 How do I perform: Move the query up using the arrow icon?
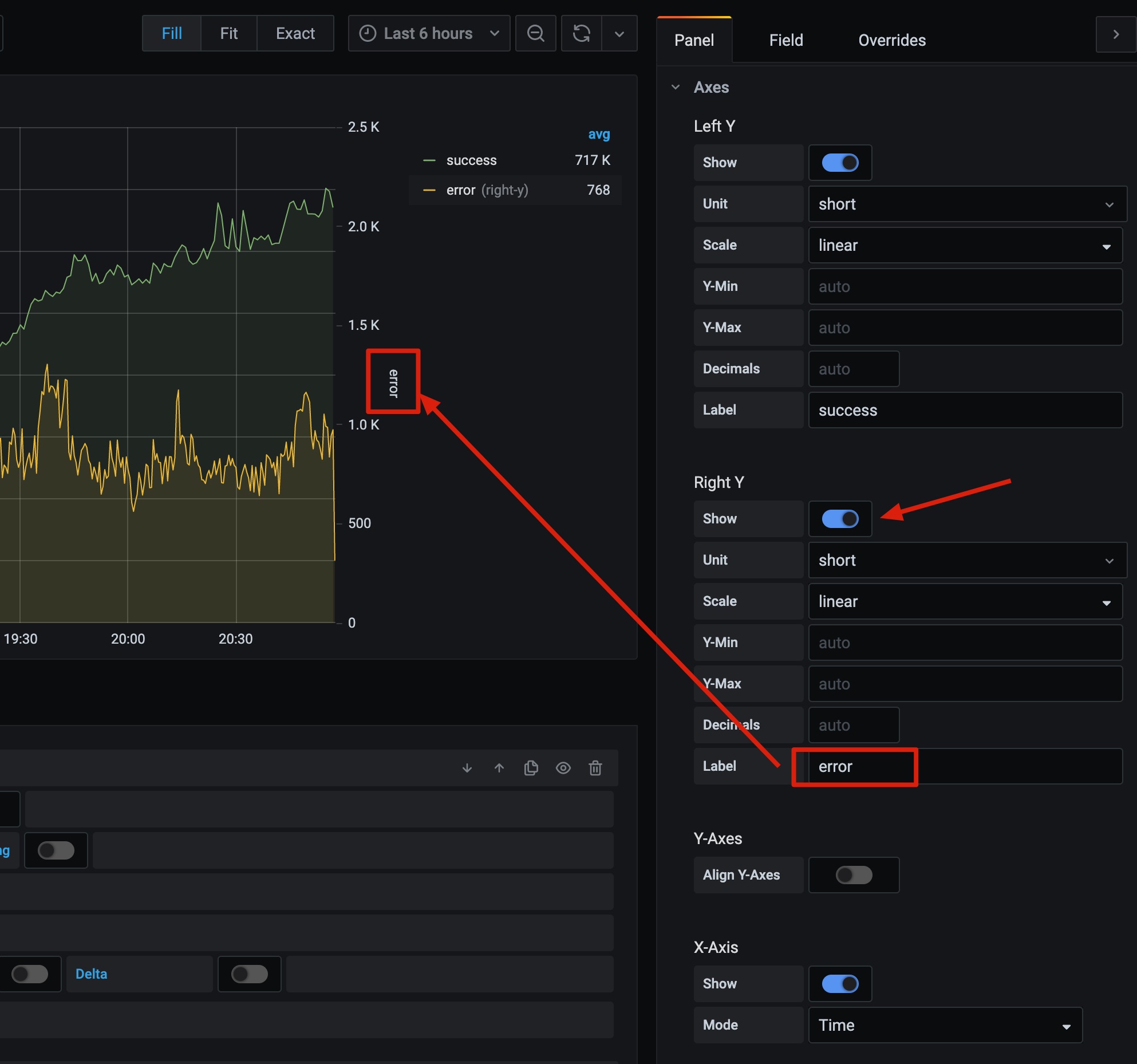[x=499, y=768]
